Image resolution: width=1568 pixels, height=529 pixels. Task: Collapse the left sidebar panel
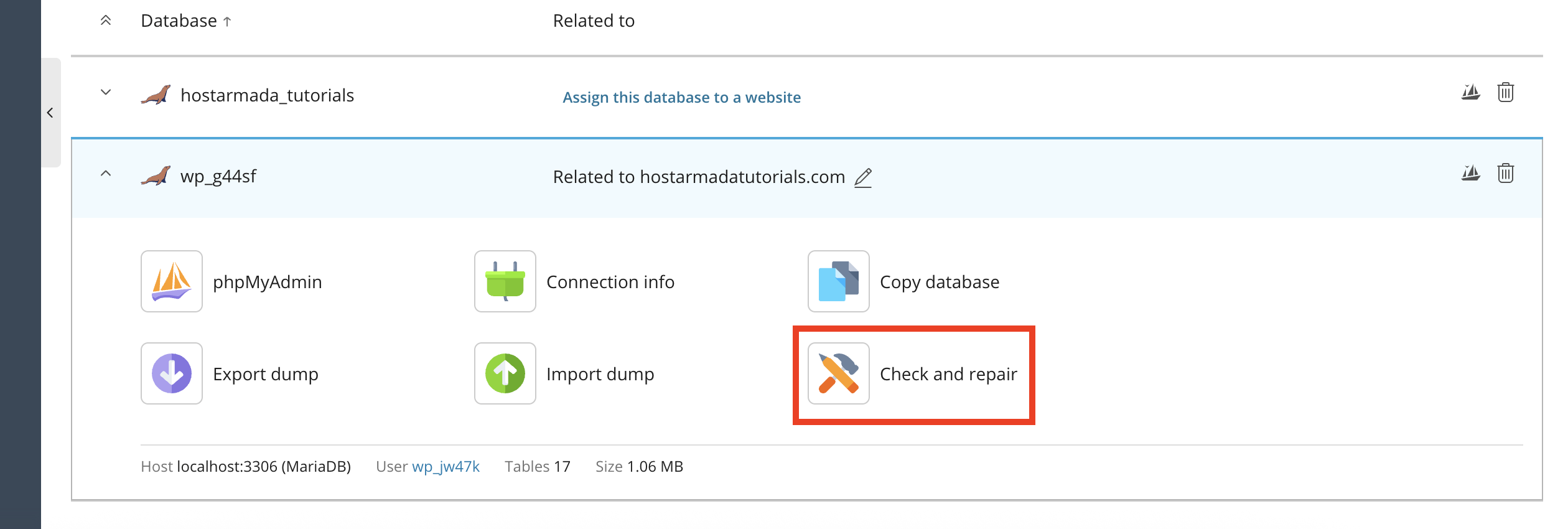click(x=50, y=113)
